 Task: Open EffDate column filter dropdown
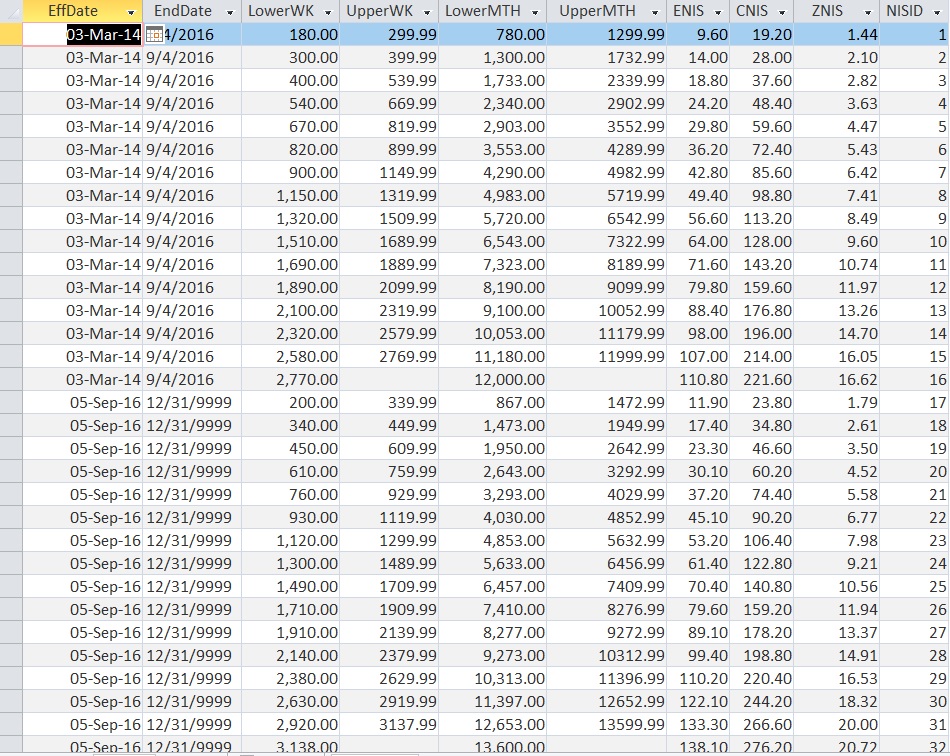pyautogui.click(x=131, y=12)
